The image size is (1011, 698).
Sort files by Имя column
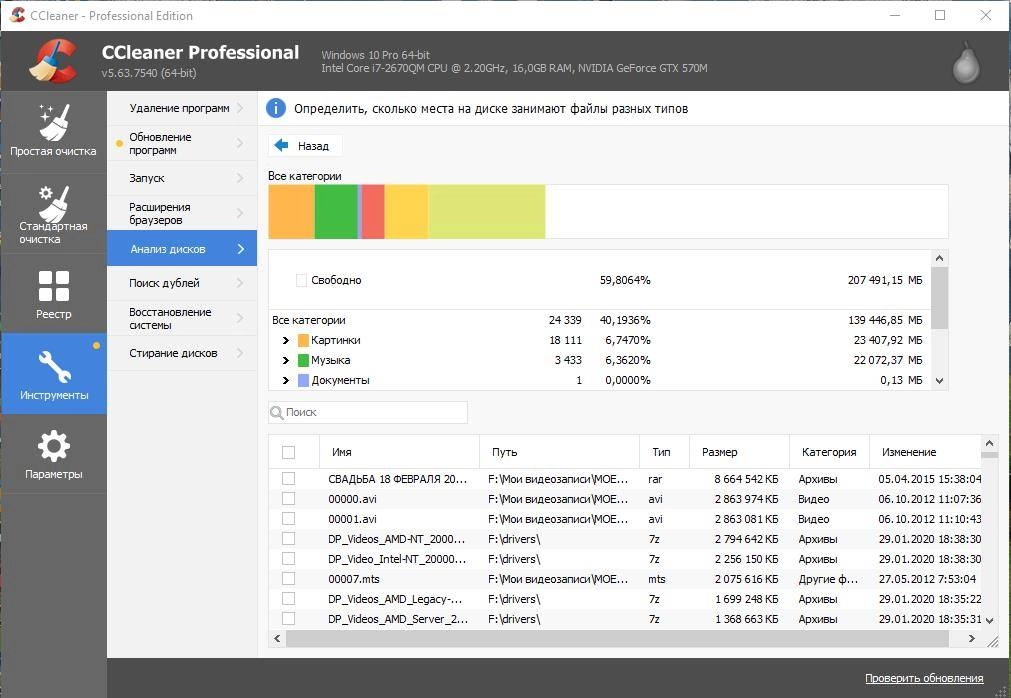[x=399, y=452]
